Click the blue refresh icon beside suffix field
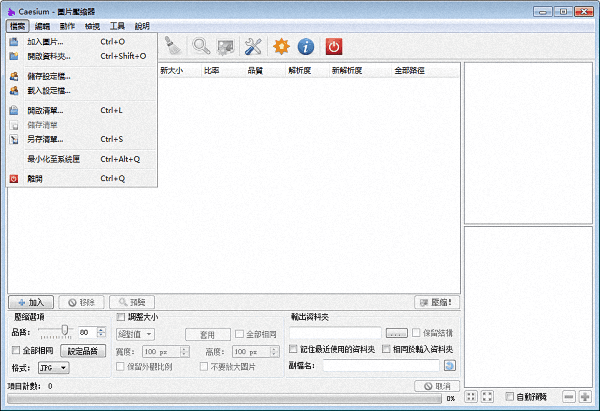The height and width of the screenshot is (411, 600). click(x=450, y=365)
